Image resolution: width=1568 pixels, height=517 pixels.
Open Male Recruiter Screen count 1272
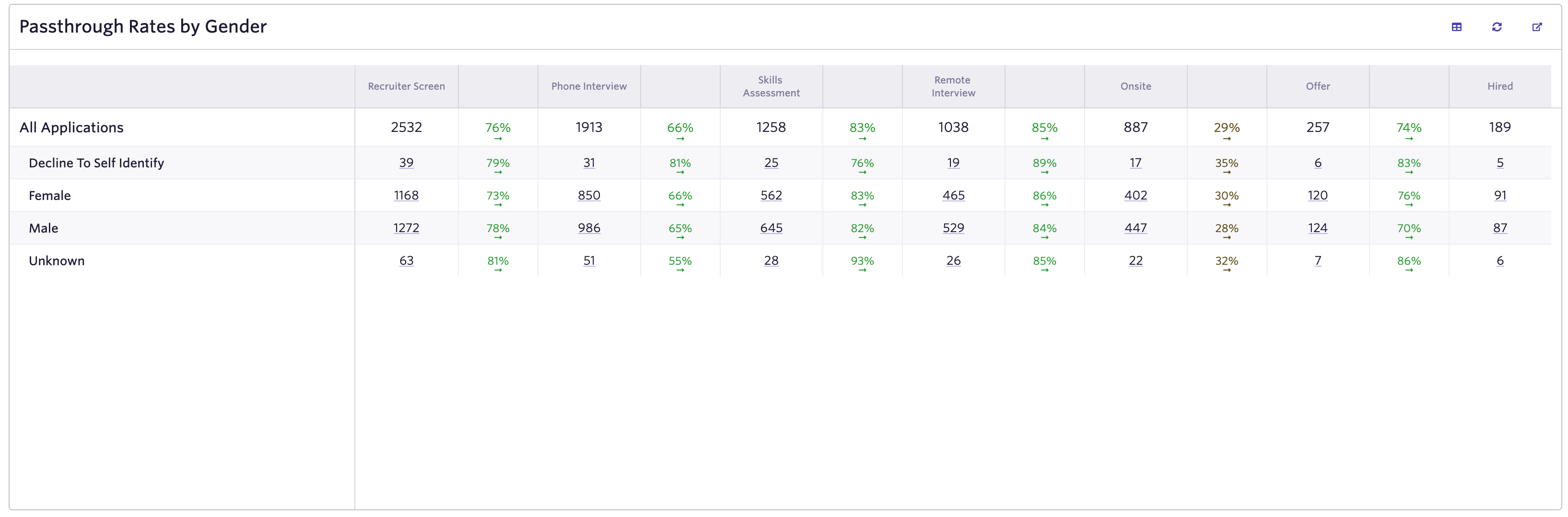tap(406, 228)
